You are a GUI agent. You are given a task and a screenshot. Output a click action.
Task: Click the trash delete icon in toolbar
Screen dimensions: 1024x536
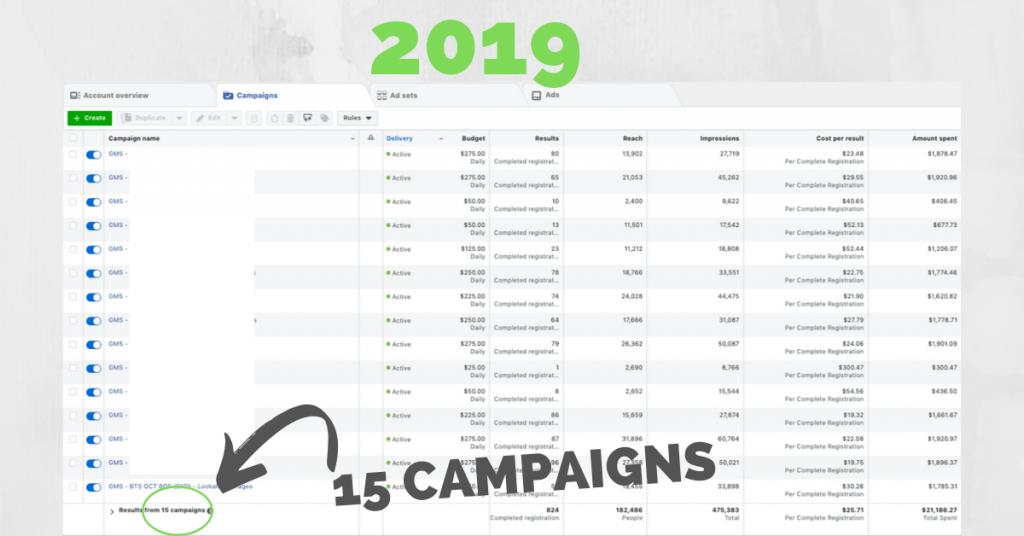coord(290,118)
